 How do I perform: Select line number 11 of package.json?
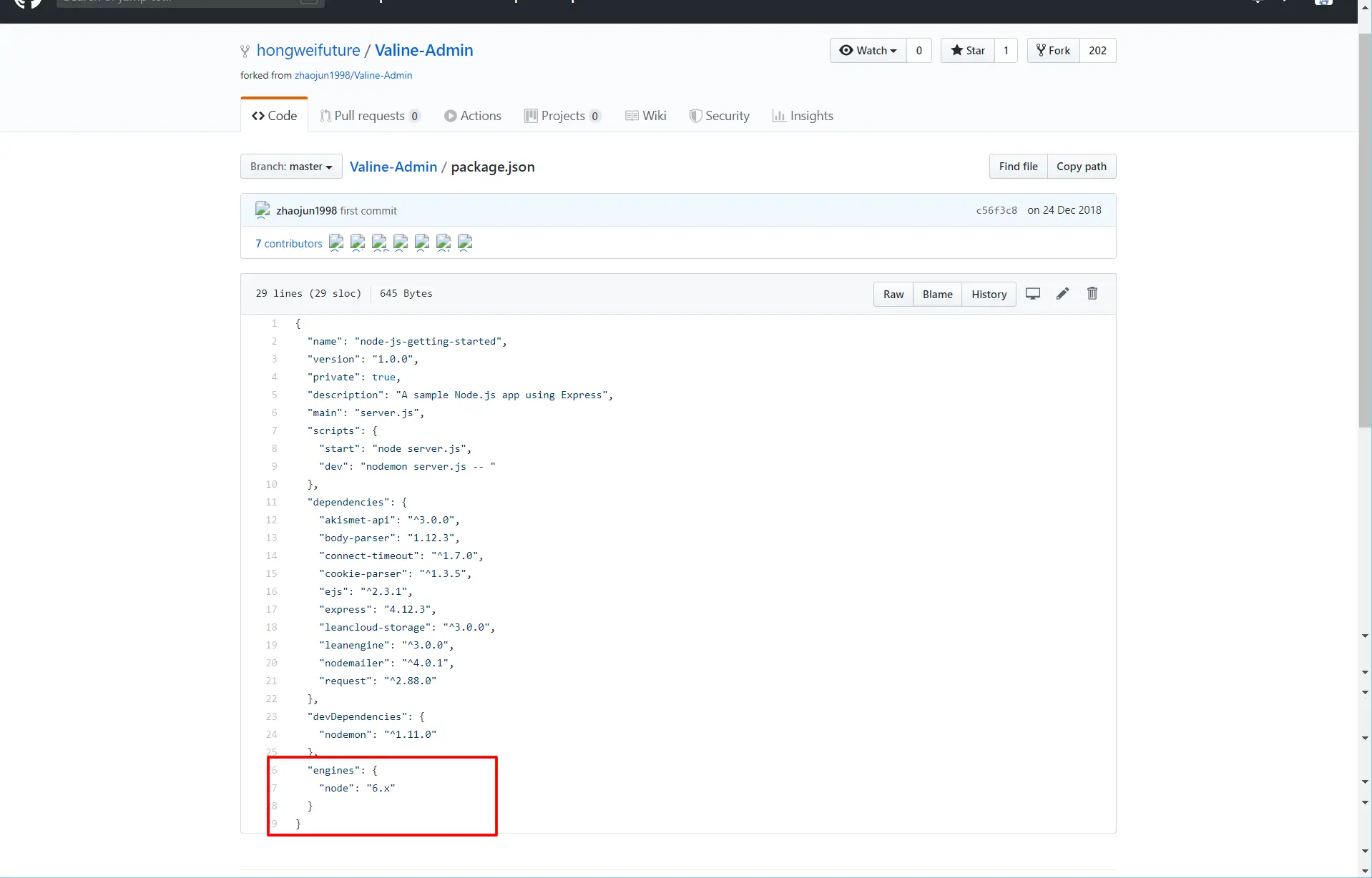pos(271,503)
